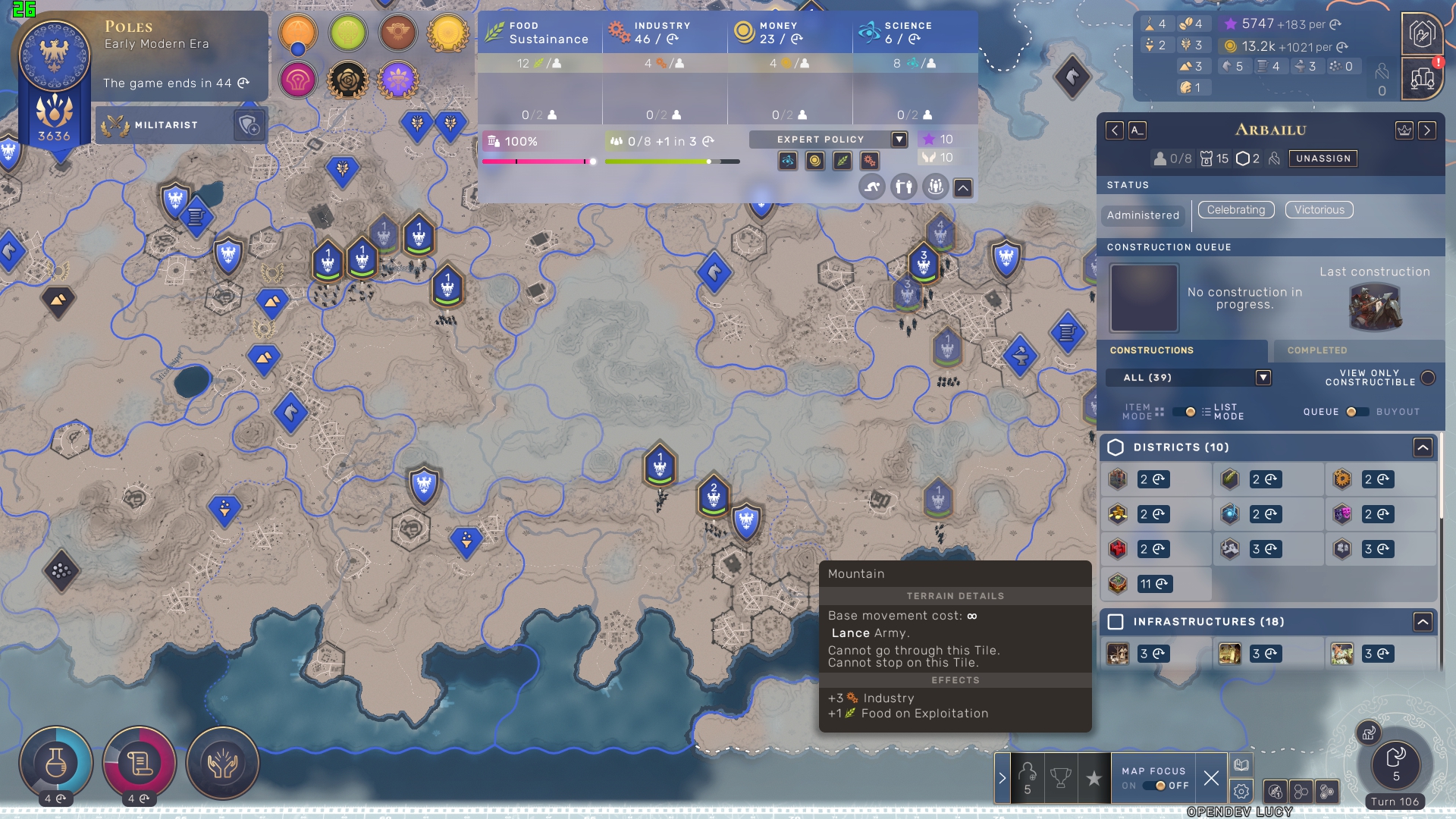Toggle View Only Constructible switch
This screenshot has width=1456, height=819.
coord(1428,378)
